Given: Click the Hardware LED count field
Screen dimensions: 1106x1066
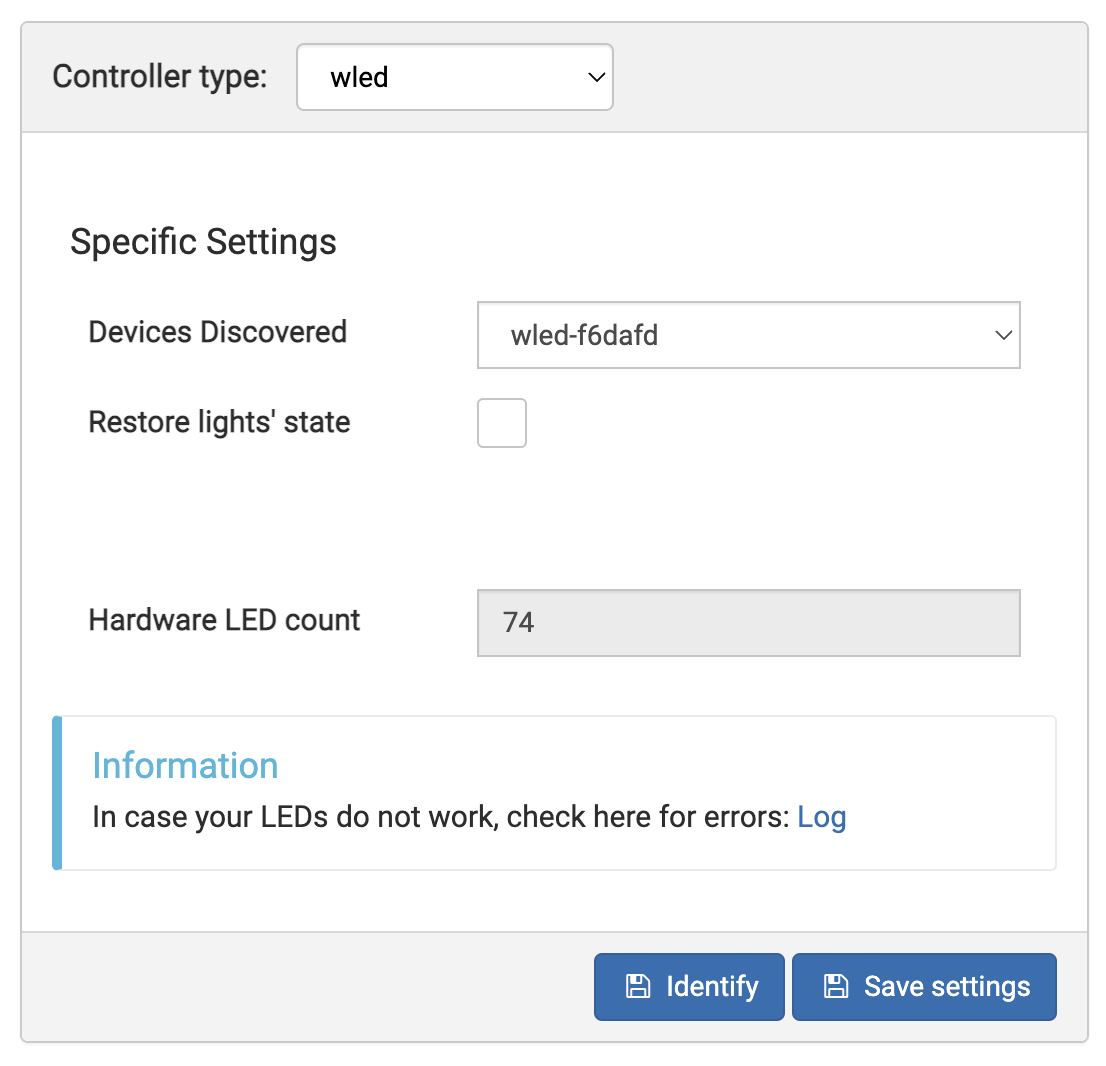Looking at the screenshot, I should pos(748,623).
